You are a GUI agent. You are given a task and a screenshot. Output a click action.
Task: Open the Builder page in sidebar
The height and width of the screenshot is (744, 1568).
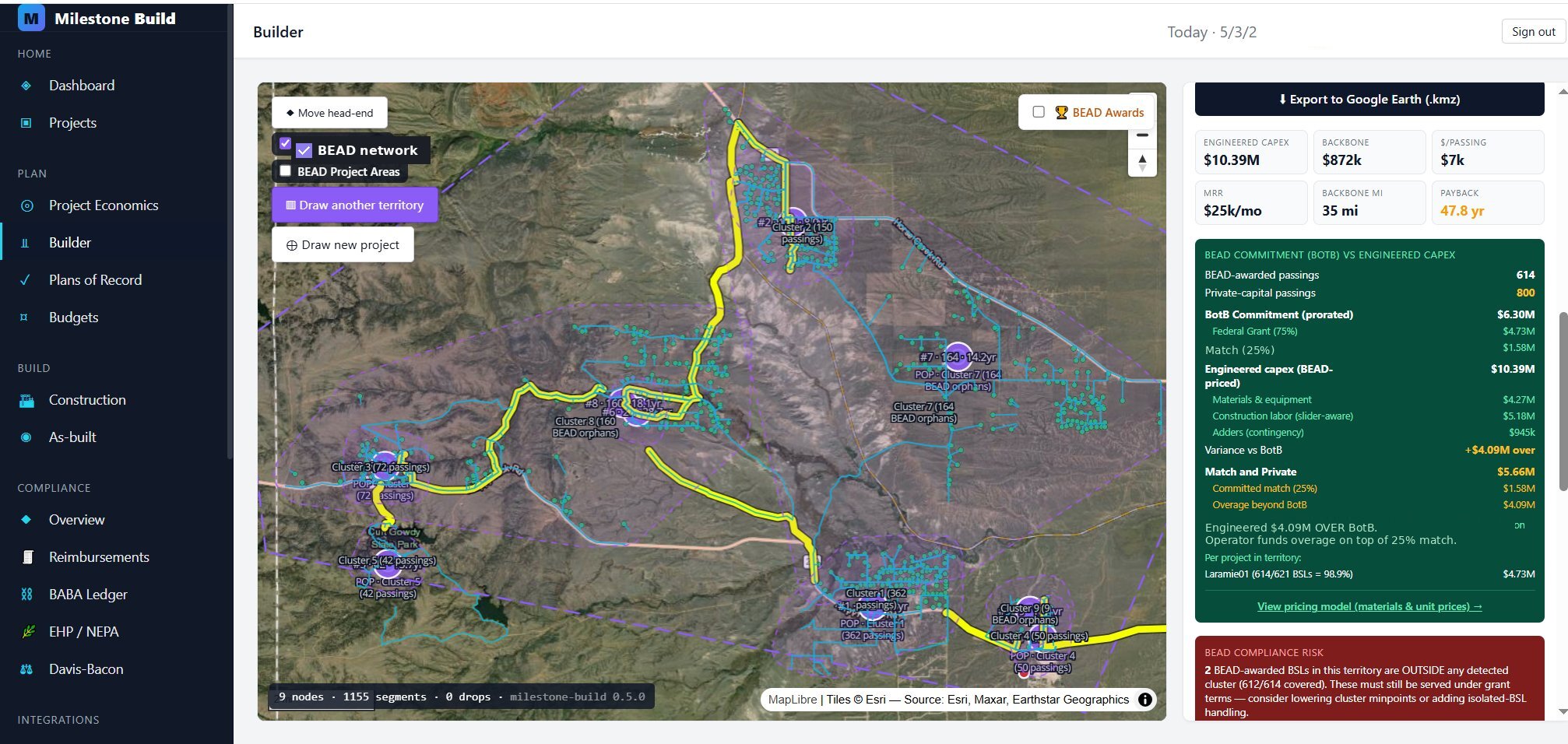[x=70, y=243]
